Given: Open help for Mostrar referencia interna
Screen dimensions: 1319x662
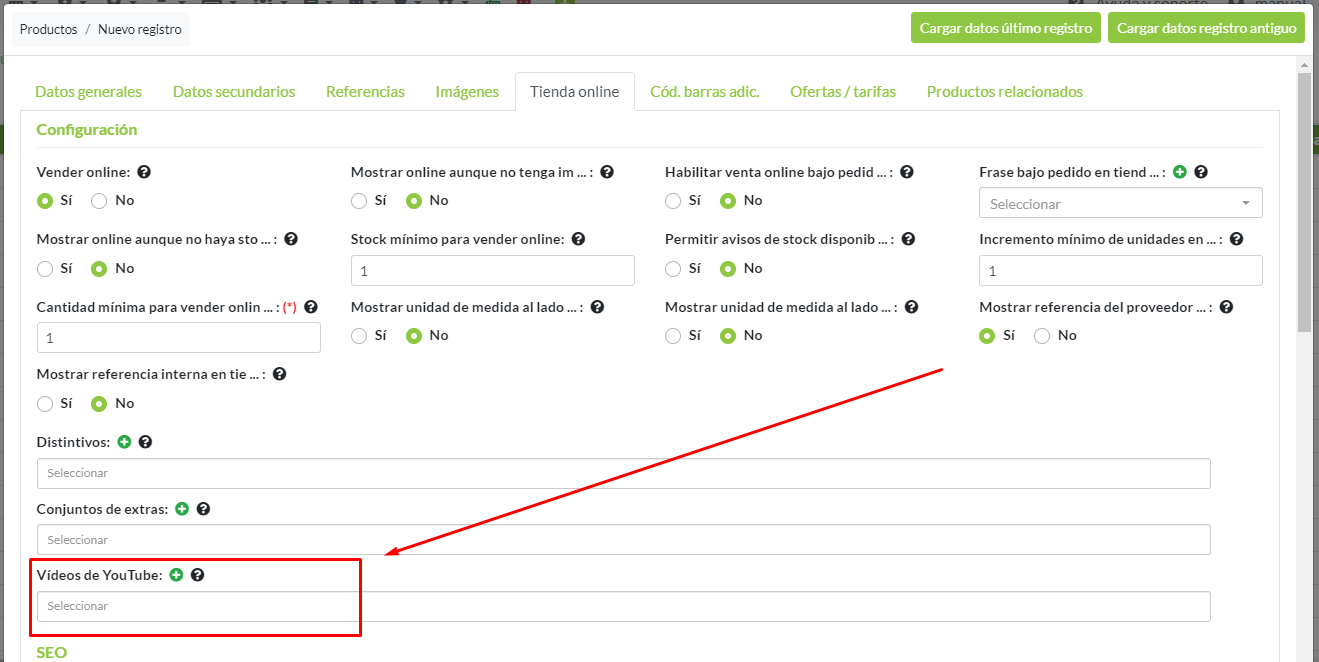Looking at the screenshot, I should coord(279,373).
